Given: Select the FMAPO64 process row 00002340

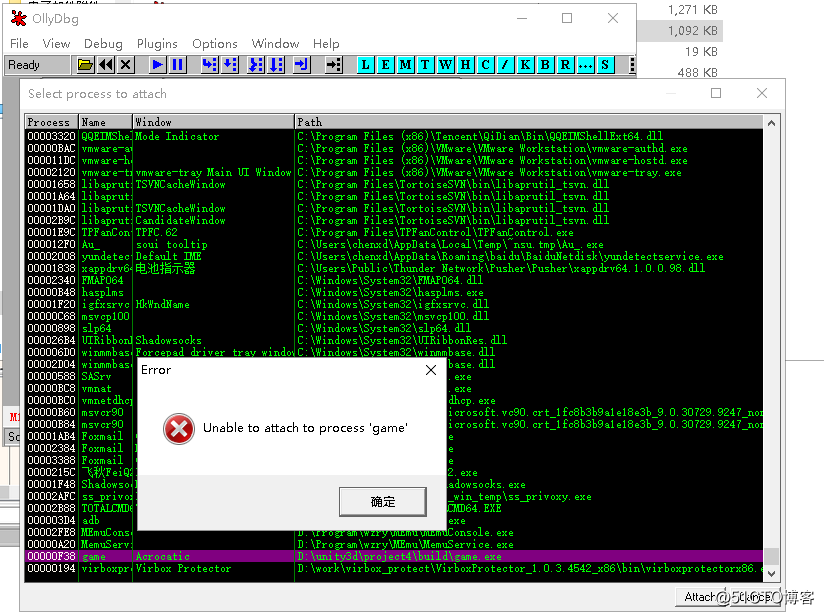Looking at the screenshot, I should pyautogui.click(x=394, y=280).
